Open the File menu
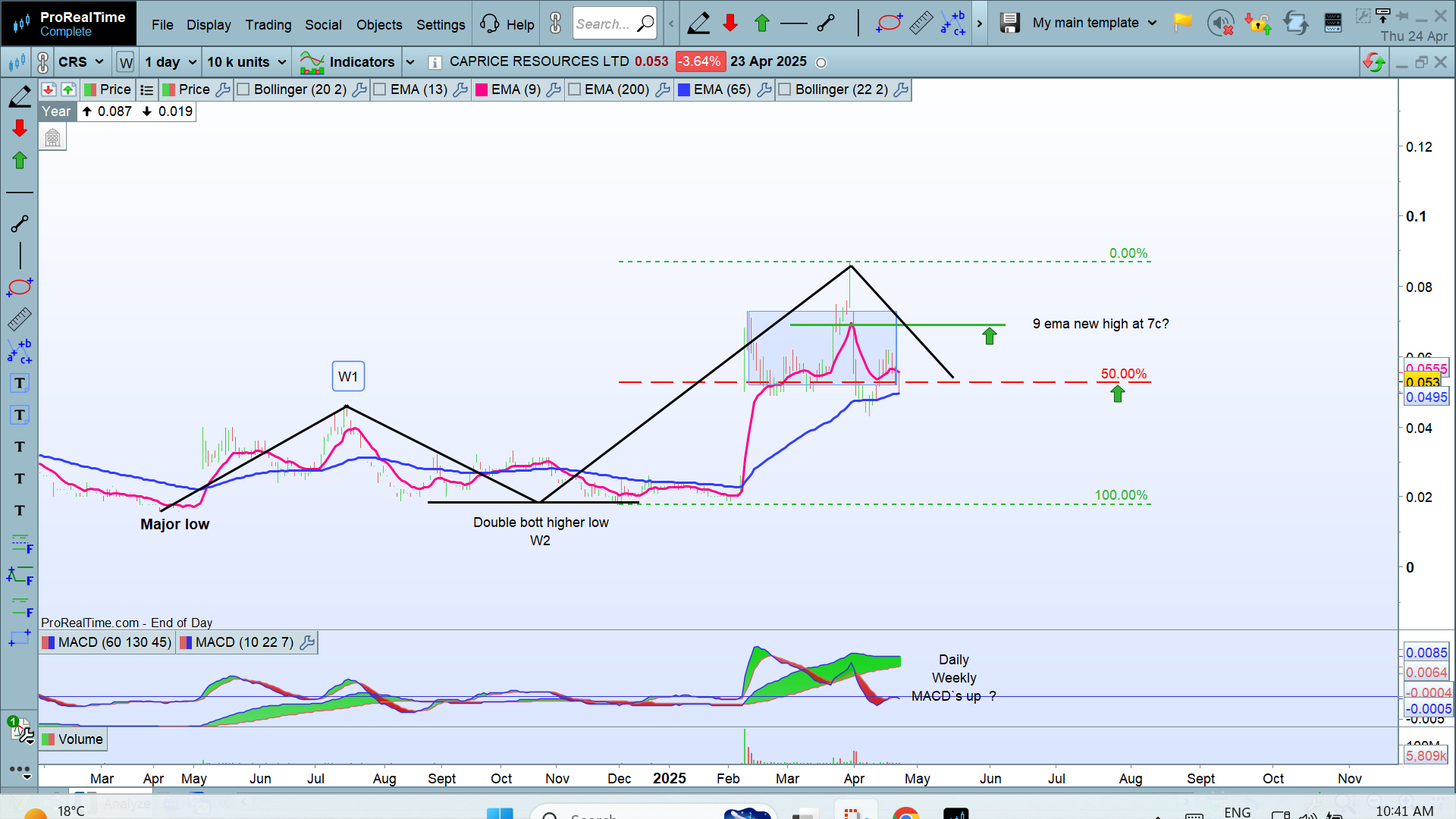Viewport: 1456px width, 819px height. point(162,24)
